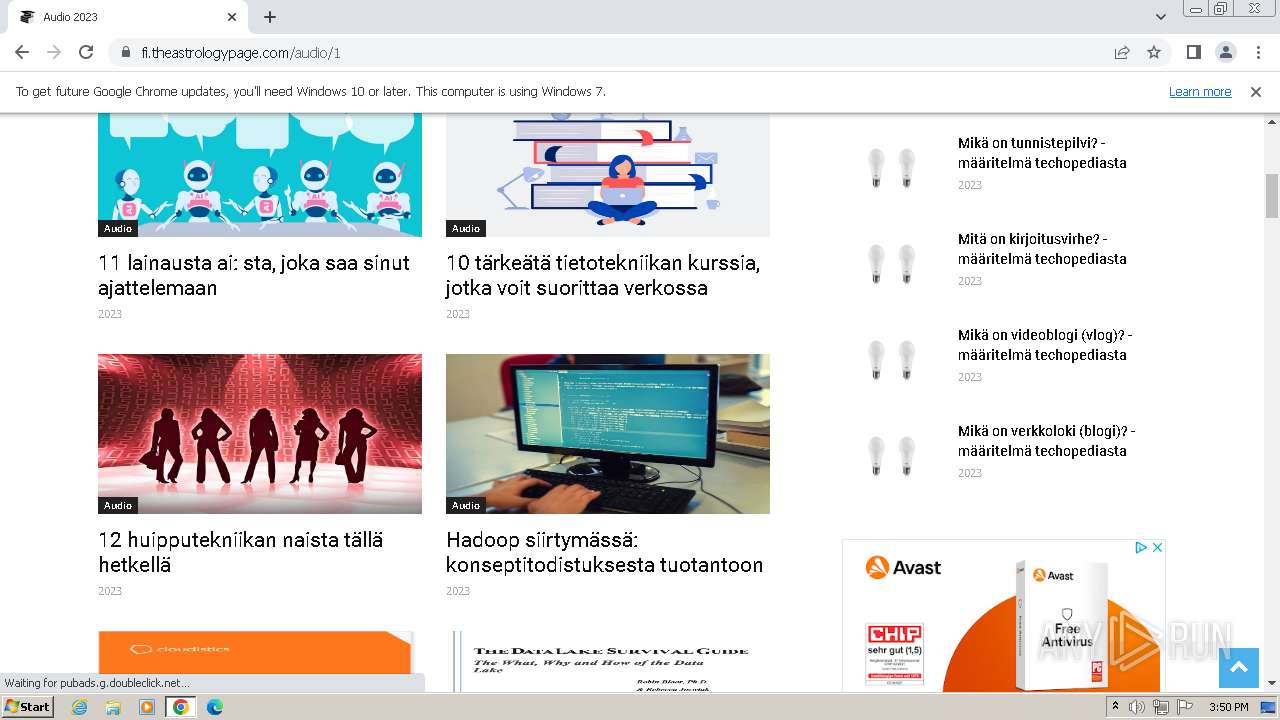
Task: Open Mikä on videoblogi (vlog)? link
Action: [1045, 345]
